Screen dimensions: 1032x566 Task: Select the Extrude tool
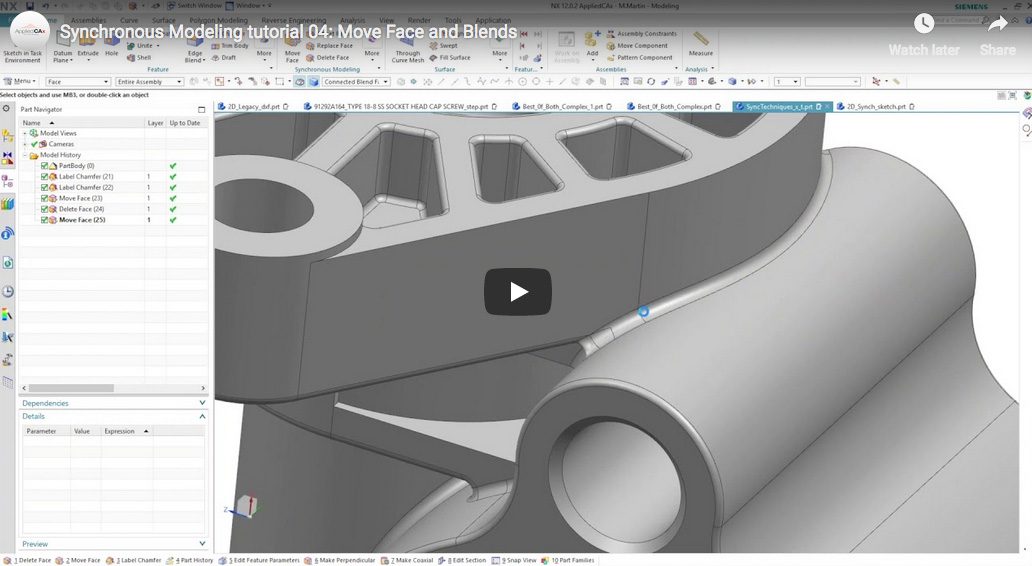click(88, 45)
